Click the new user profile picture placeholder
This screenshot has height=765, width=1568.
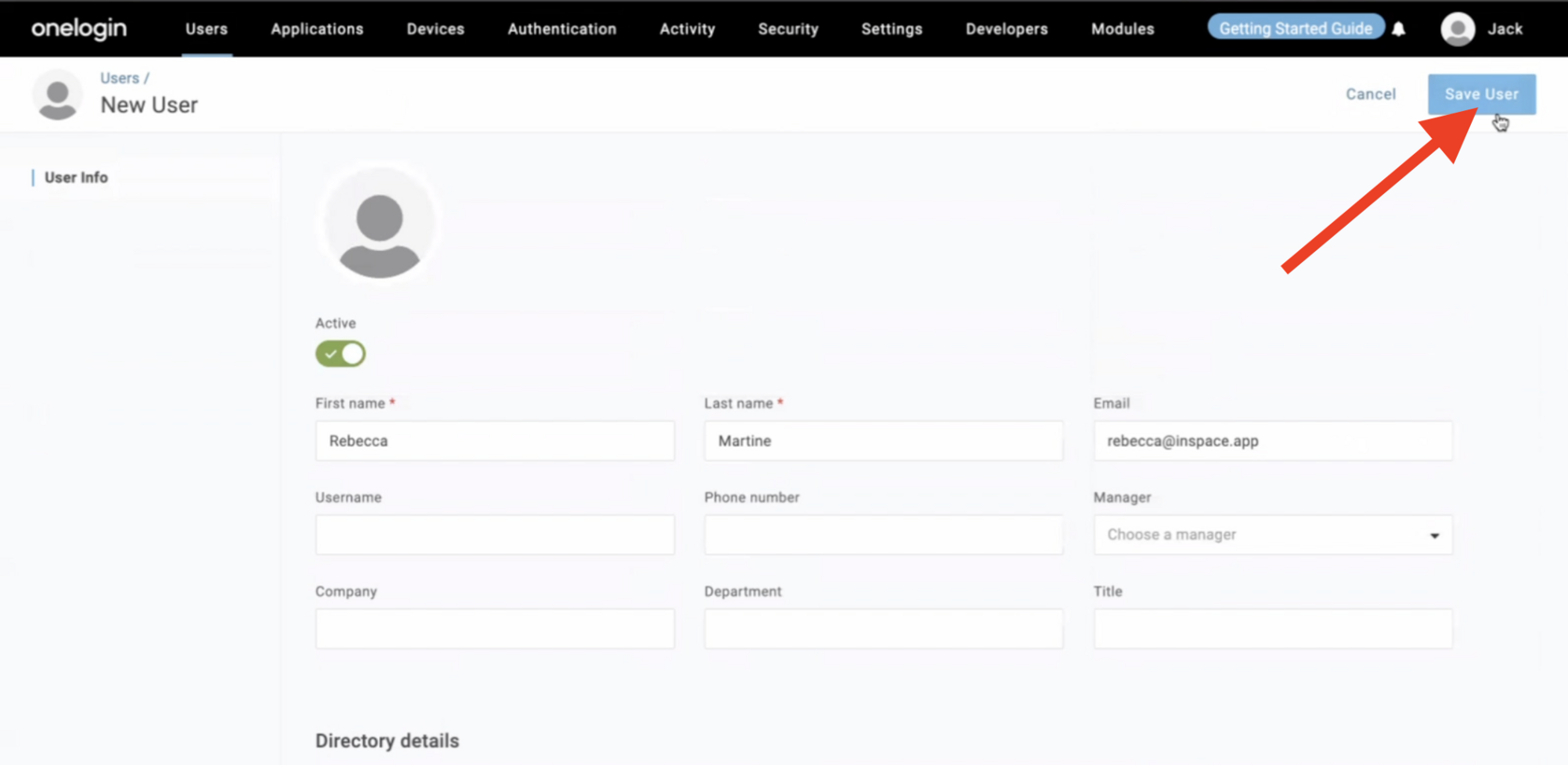tap(379, 224)
